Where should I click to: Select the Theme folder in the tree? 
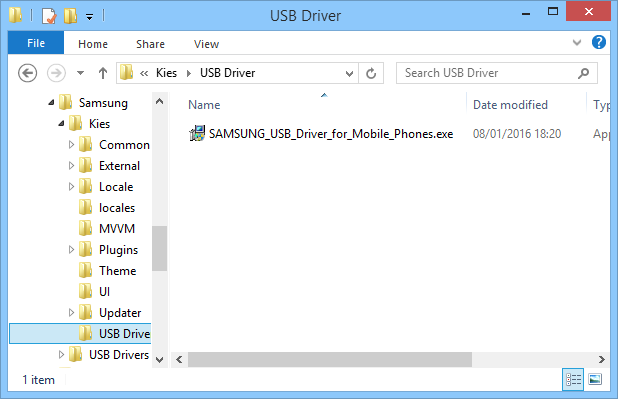pyautogui.click(x=117, y=270)
